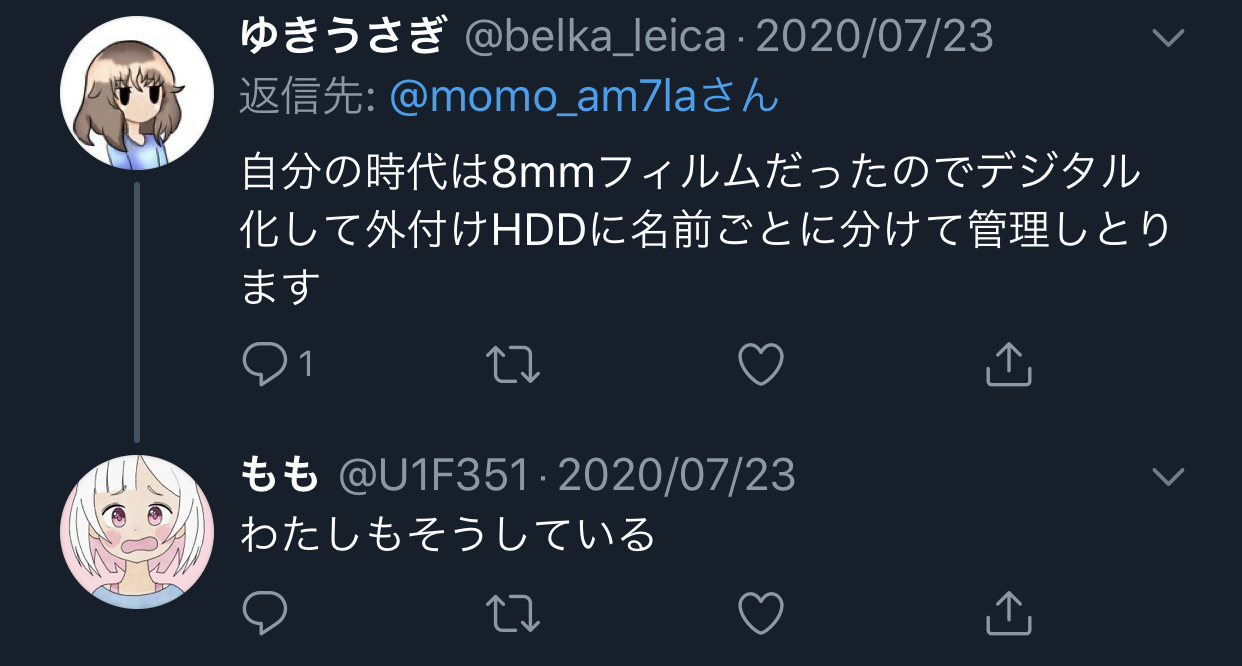
Task: Like ゆきうさぎ's tweet
Action: 760,365
